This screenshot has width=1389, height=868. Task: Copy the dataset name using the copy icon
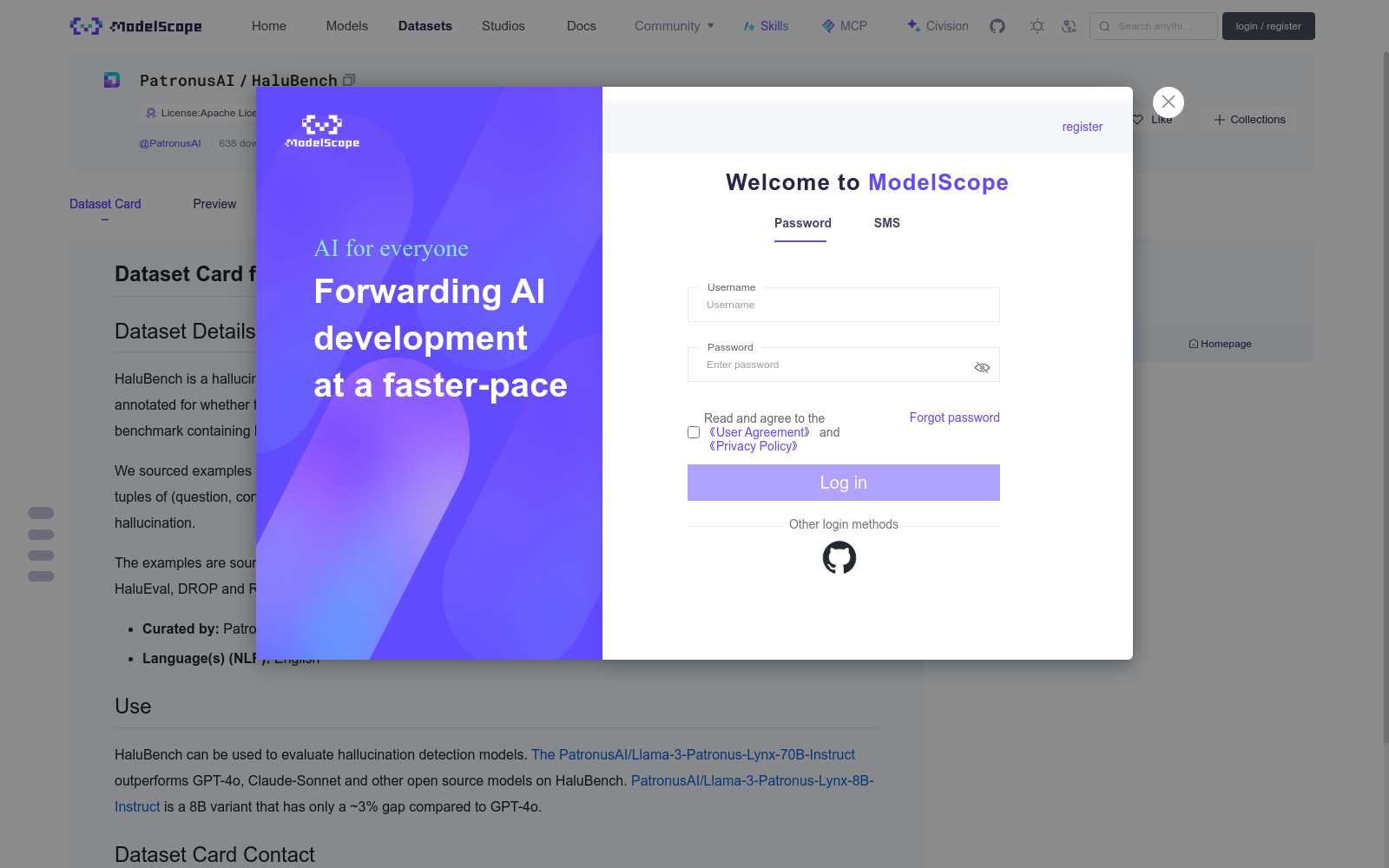(x=349, y=80)
